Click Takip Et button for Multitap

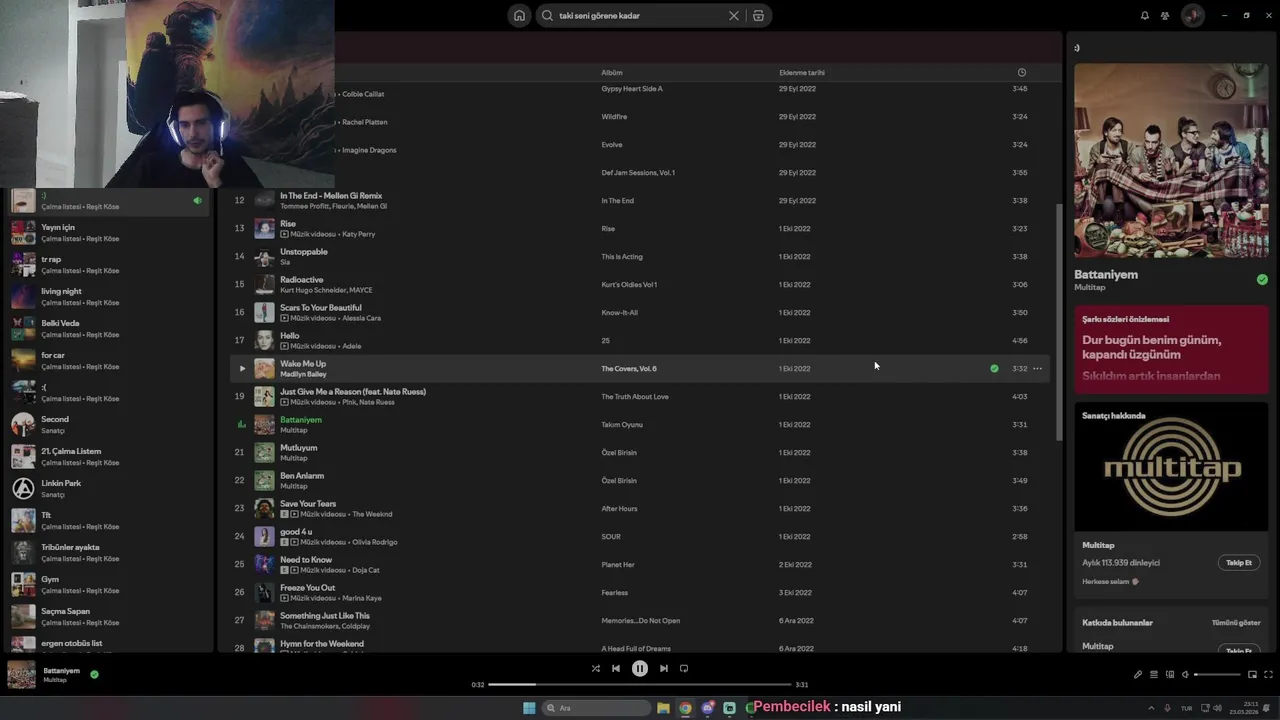point(1239,563)
